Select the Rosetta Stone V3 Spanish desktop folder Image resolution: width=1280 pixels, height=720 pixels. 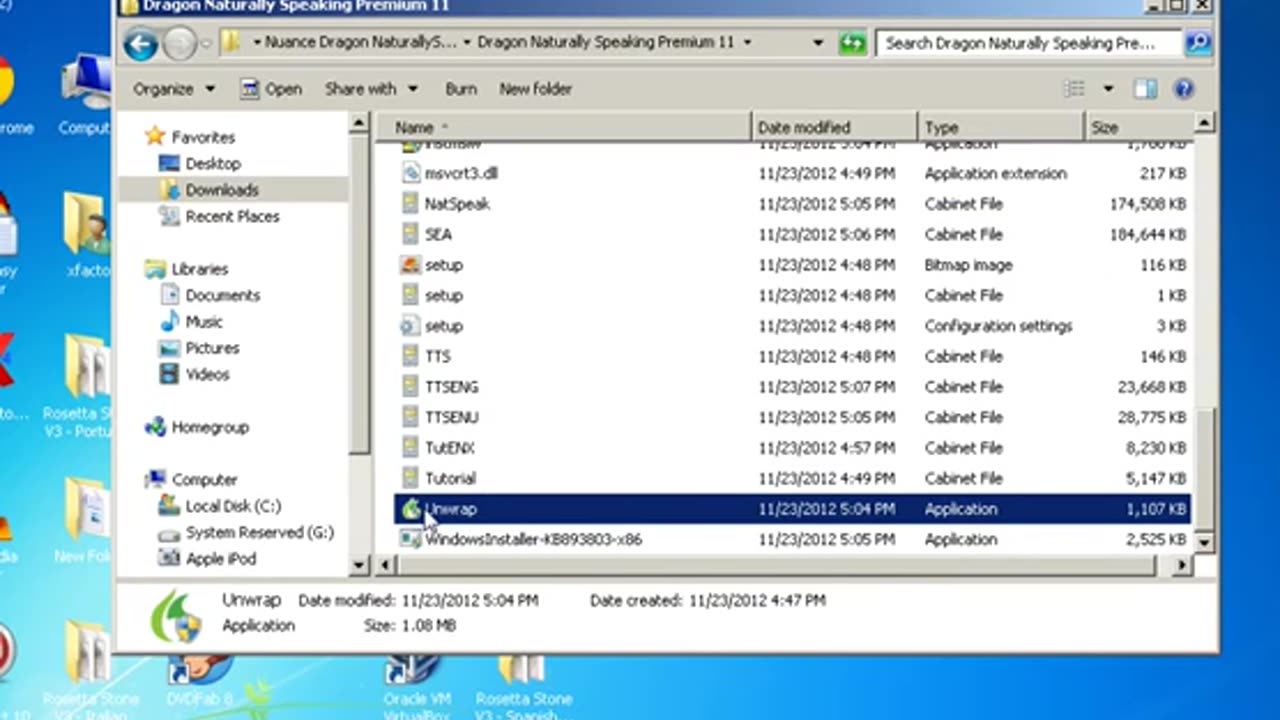pos(524,684)
